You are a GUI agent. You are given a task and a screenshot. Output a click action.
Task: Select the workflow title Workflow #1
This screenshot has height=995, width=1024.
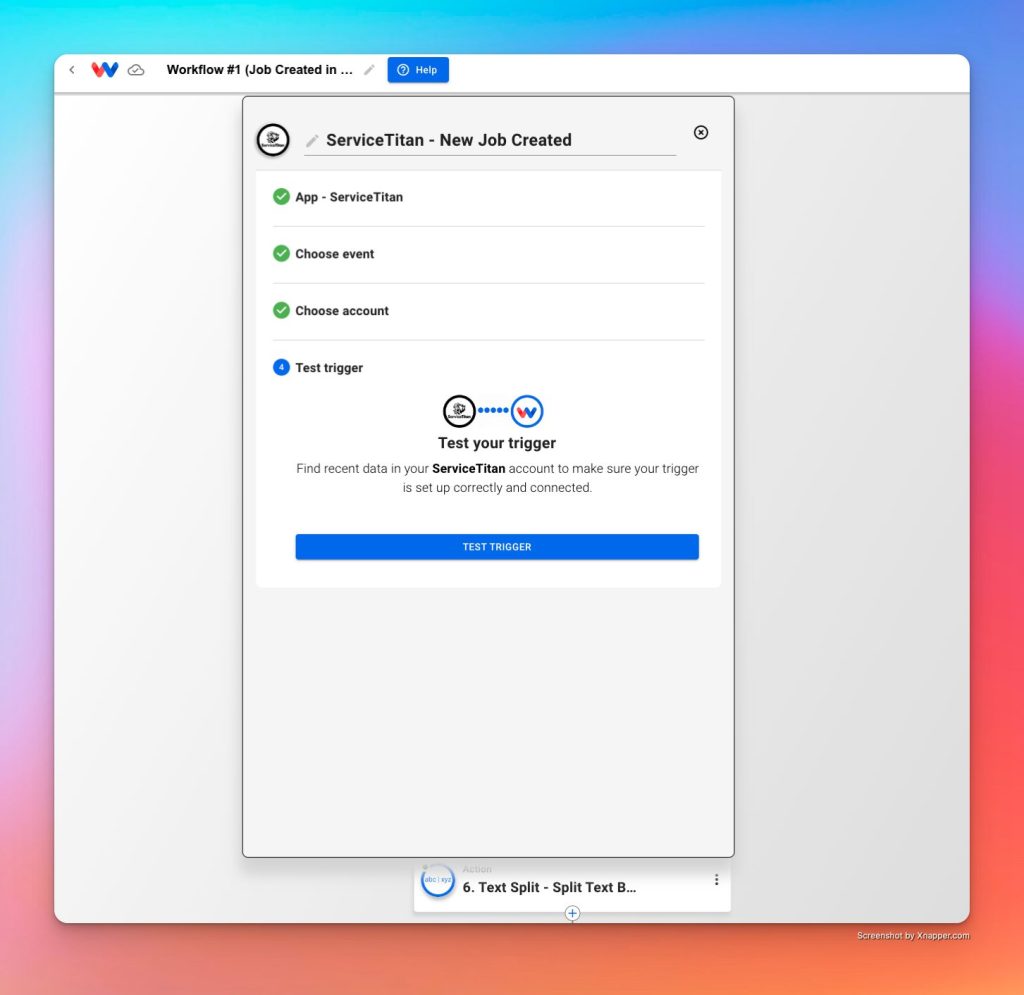[259, 70]
